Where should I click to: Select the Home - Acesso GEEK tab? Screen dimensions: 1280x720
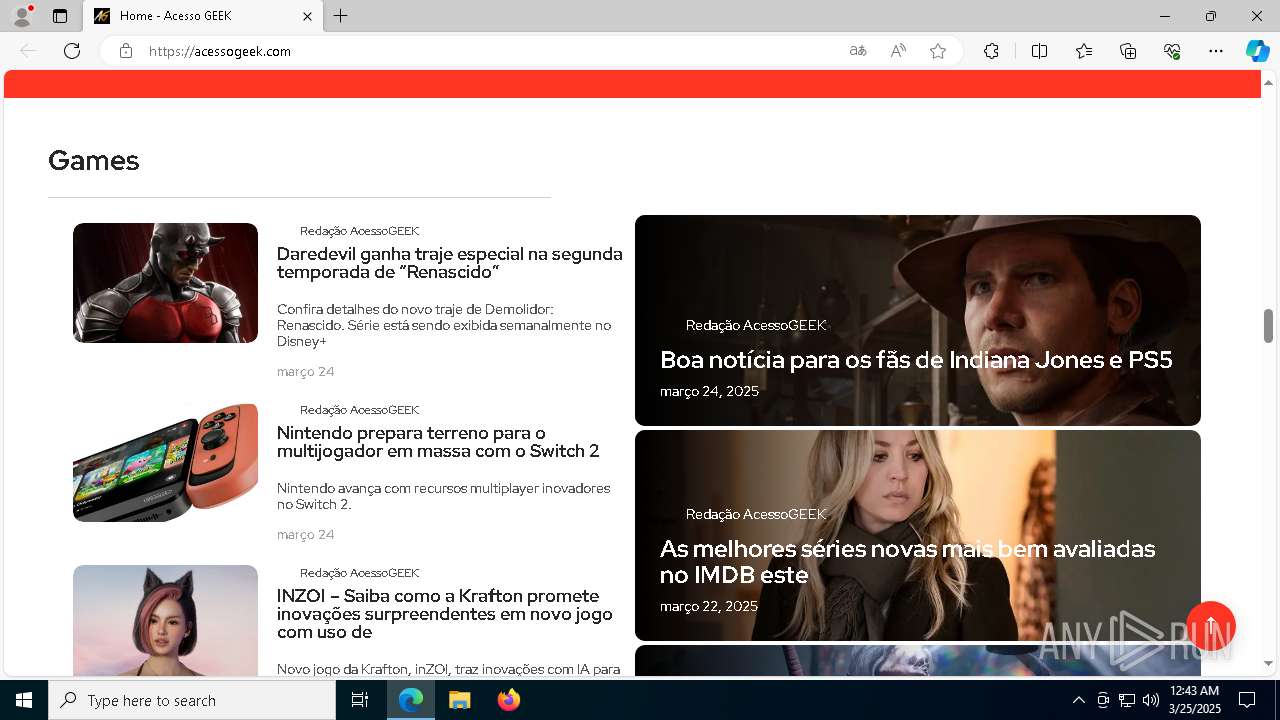pyautogui.click(x=202, y=16)
